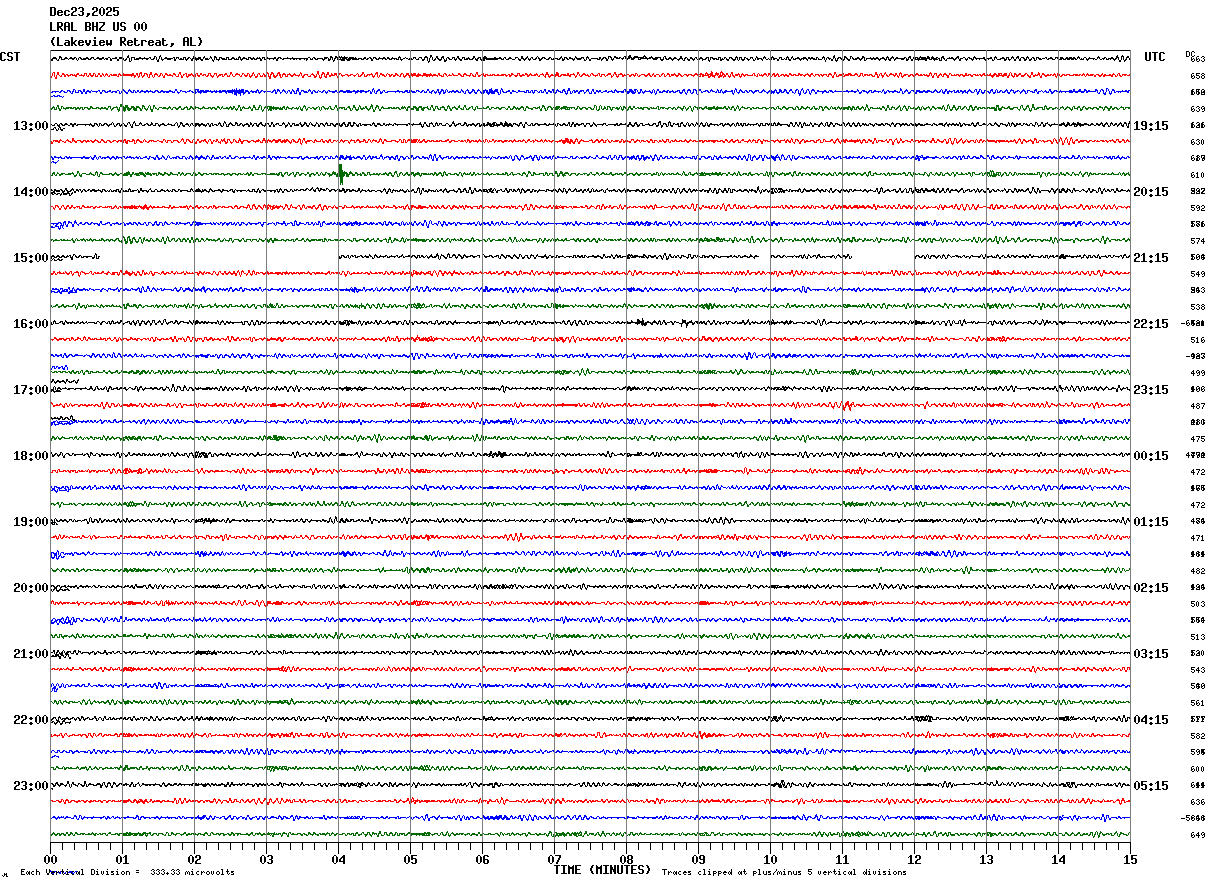This screenshot has height=886, width=1210.
Task: Select the 21:00 CST hour label
Action: pyautogui.click(x=30, y=654)
